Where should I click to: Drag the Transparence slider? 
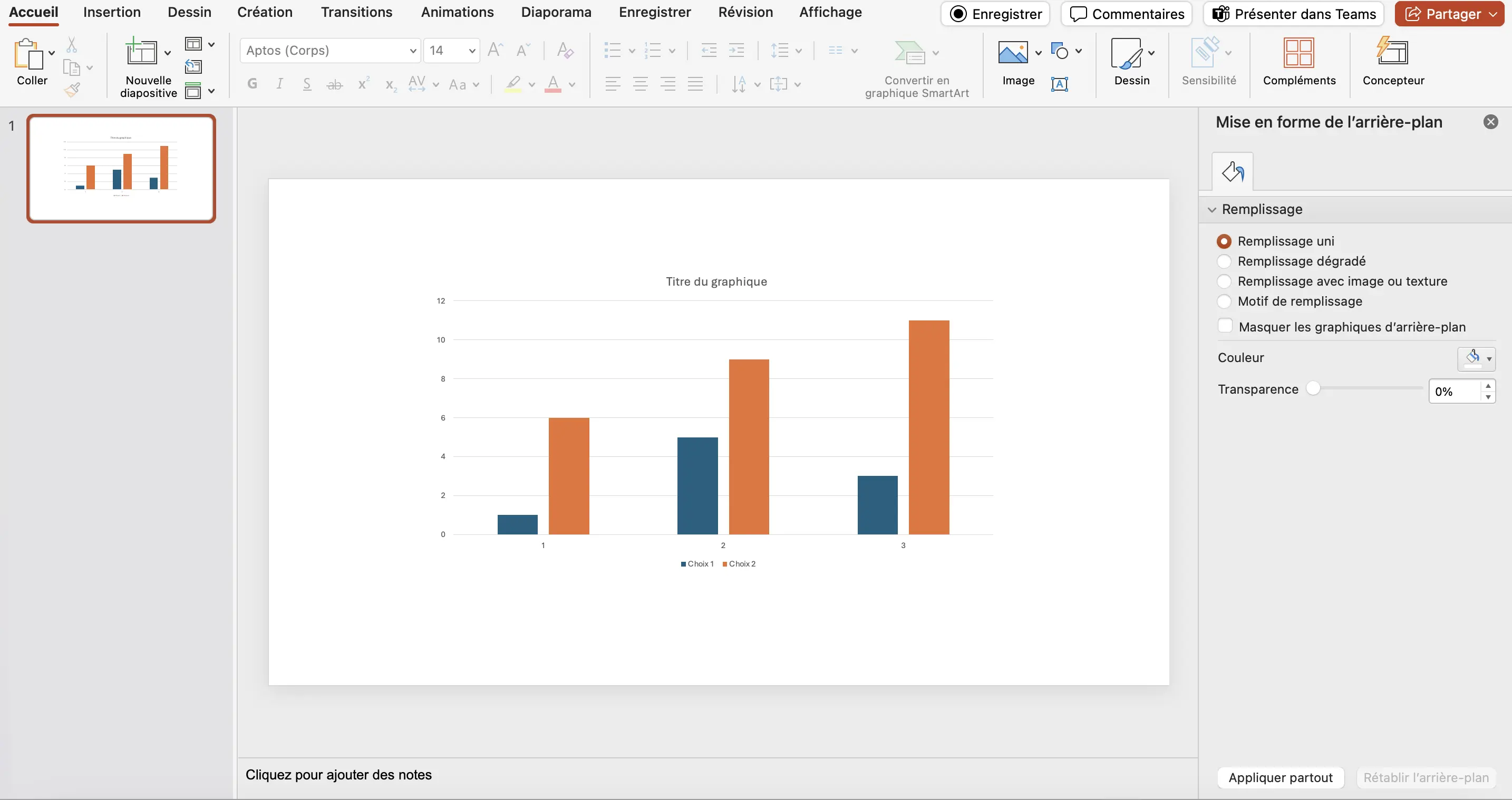coord(1313,389)
